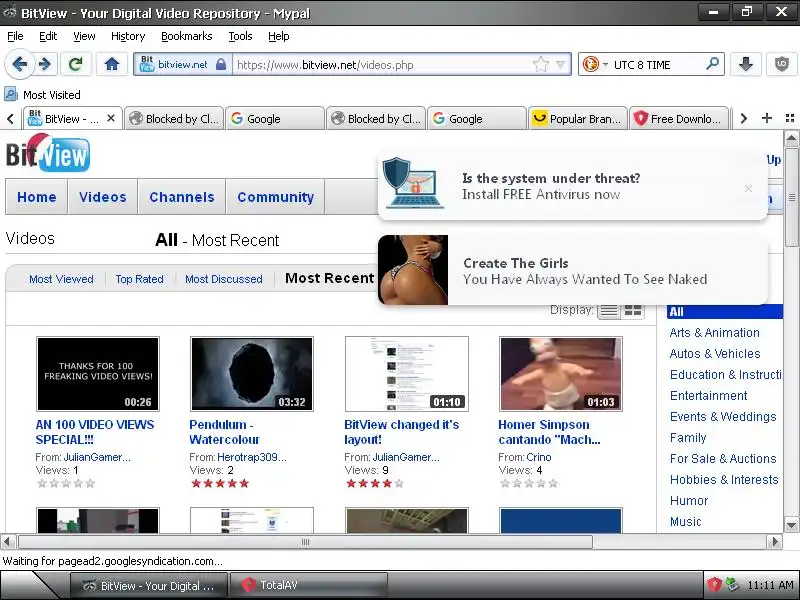Open the Most Visited bookmarks folder
Screen dimensions: 800x600
point(42,94)
